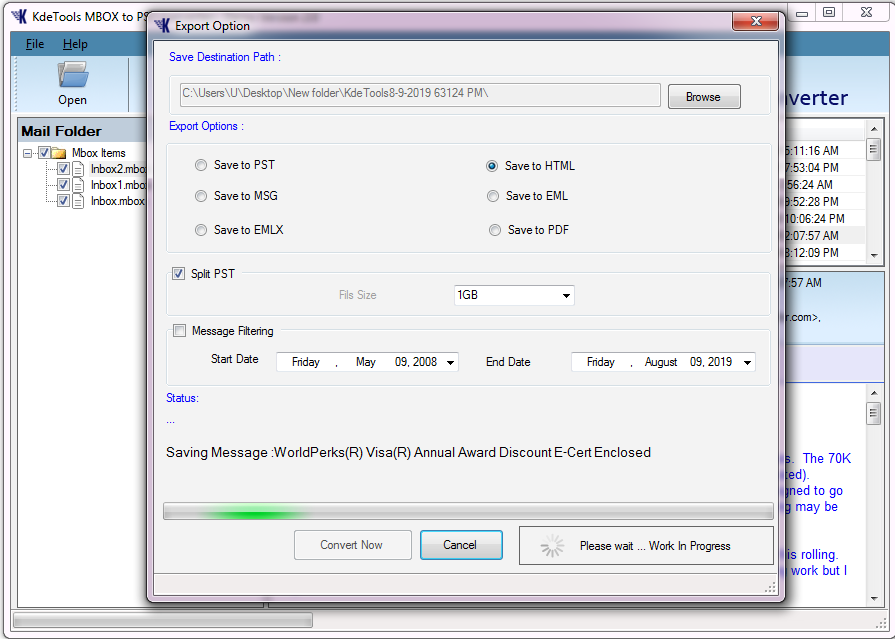Screen dimensions: 895x639
Task: Select the Save to PST option
Action: coord(201,165)
